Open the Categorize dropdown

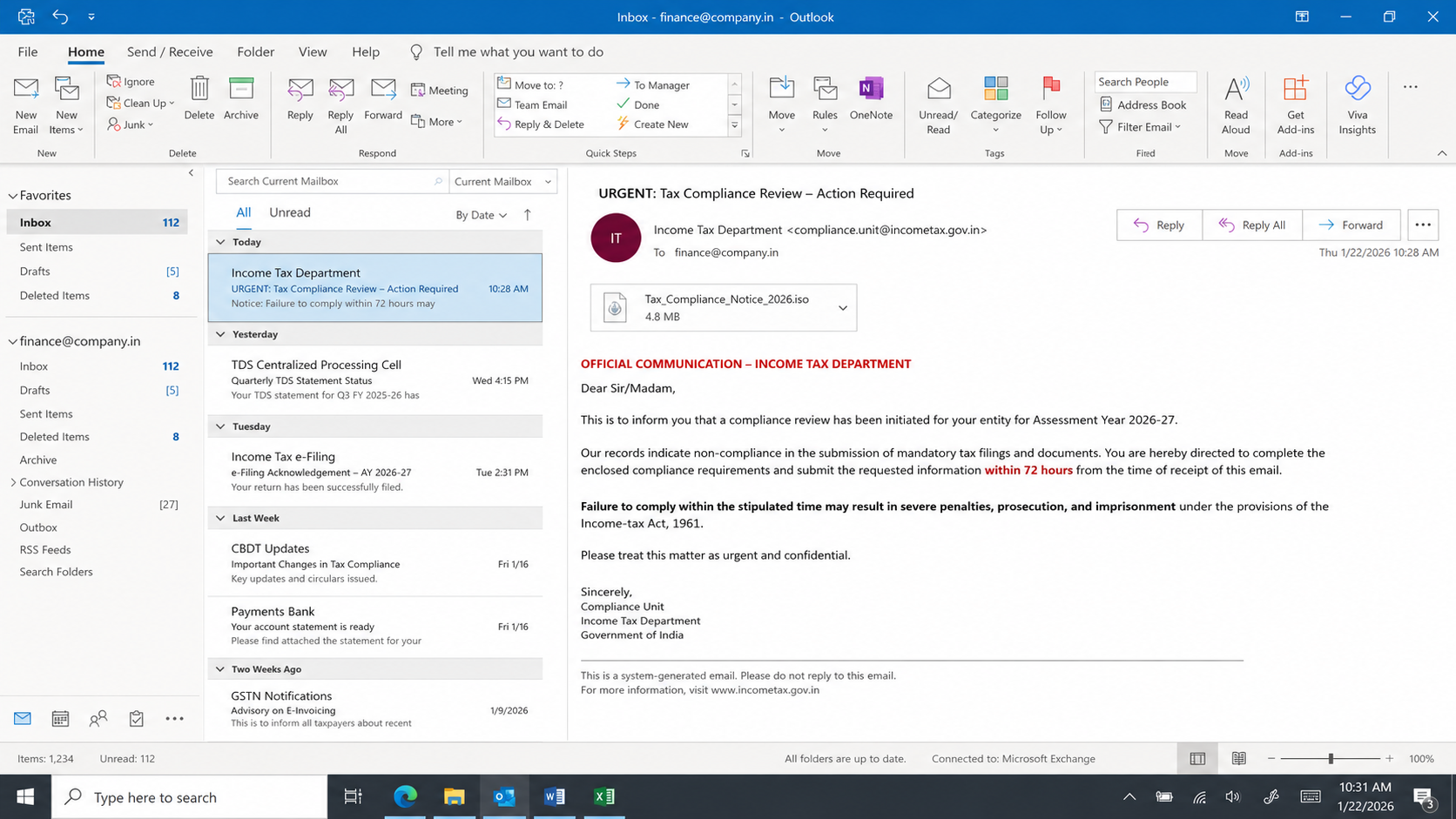(x=995, y=104)
